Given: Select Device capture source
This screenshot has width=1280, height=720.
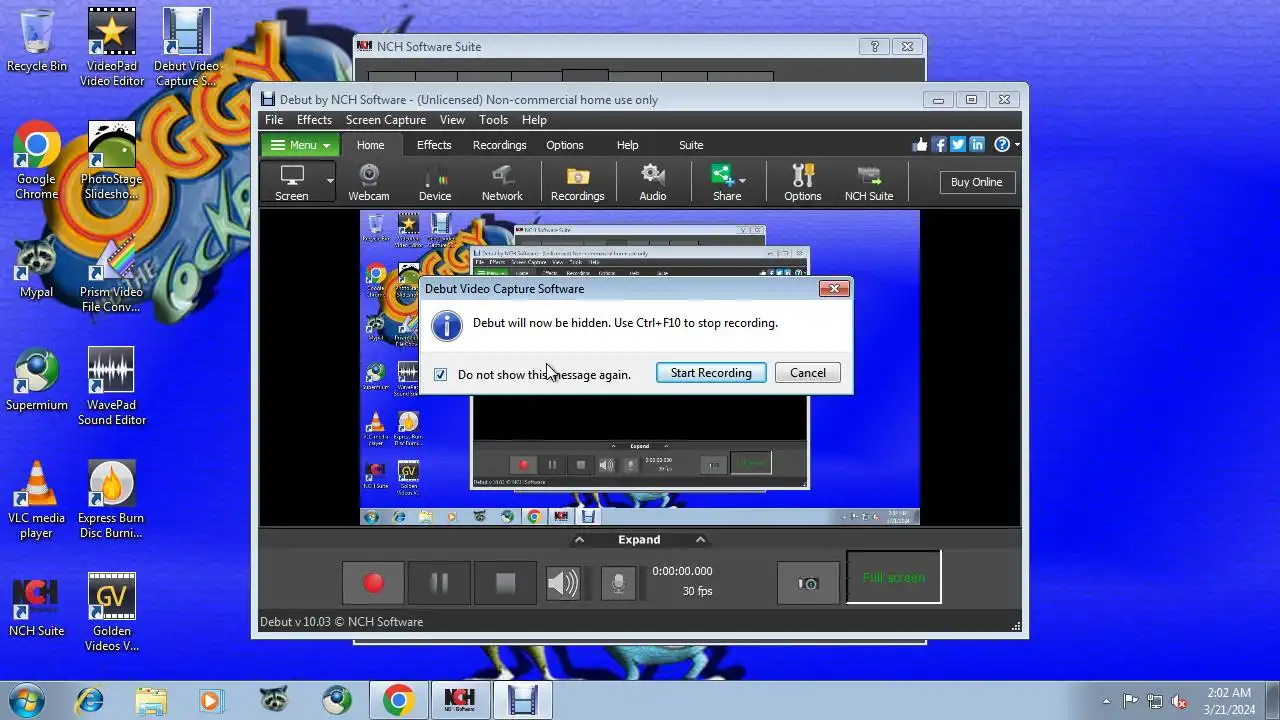Looking at the screenshot, I should 435,183.
